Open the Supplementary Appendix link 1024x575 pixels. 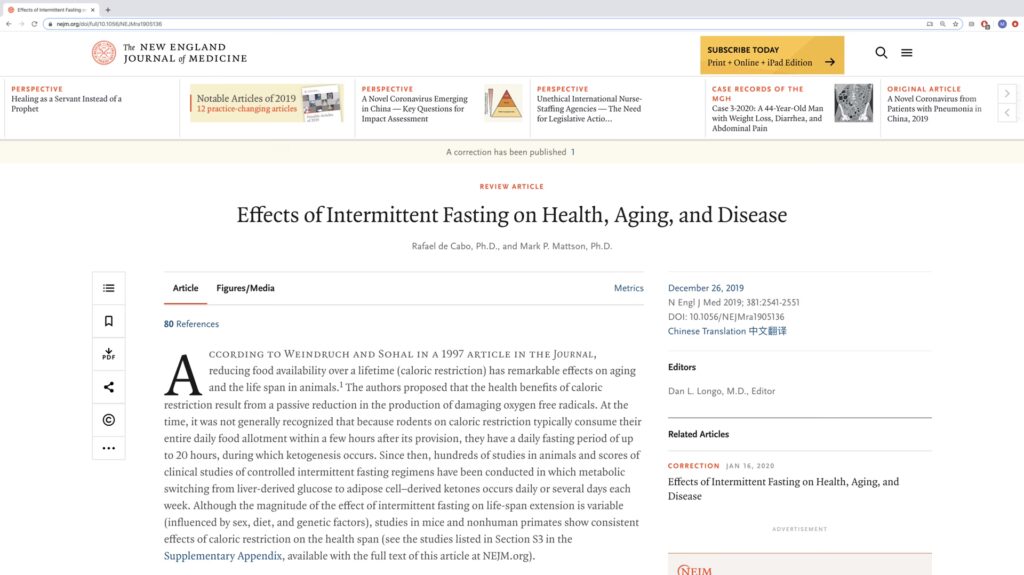pyautogui.click(x=223, y=556)
